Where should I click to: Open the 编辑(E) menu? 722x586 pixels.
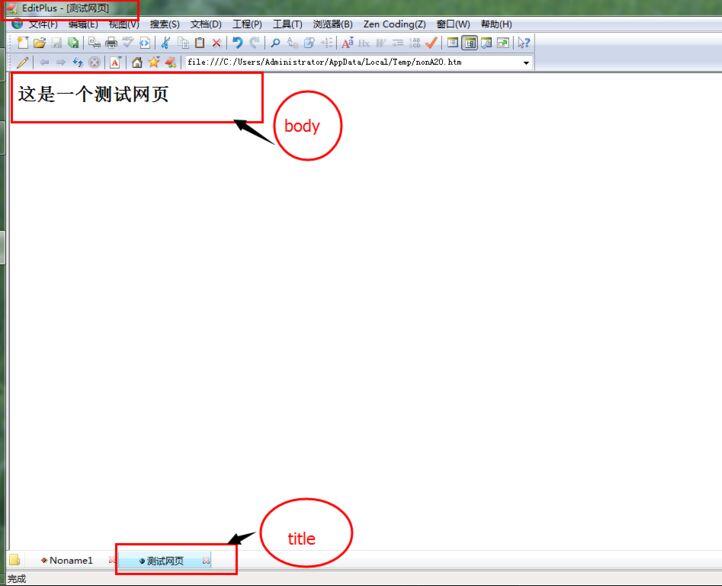(83, 24)
